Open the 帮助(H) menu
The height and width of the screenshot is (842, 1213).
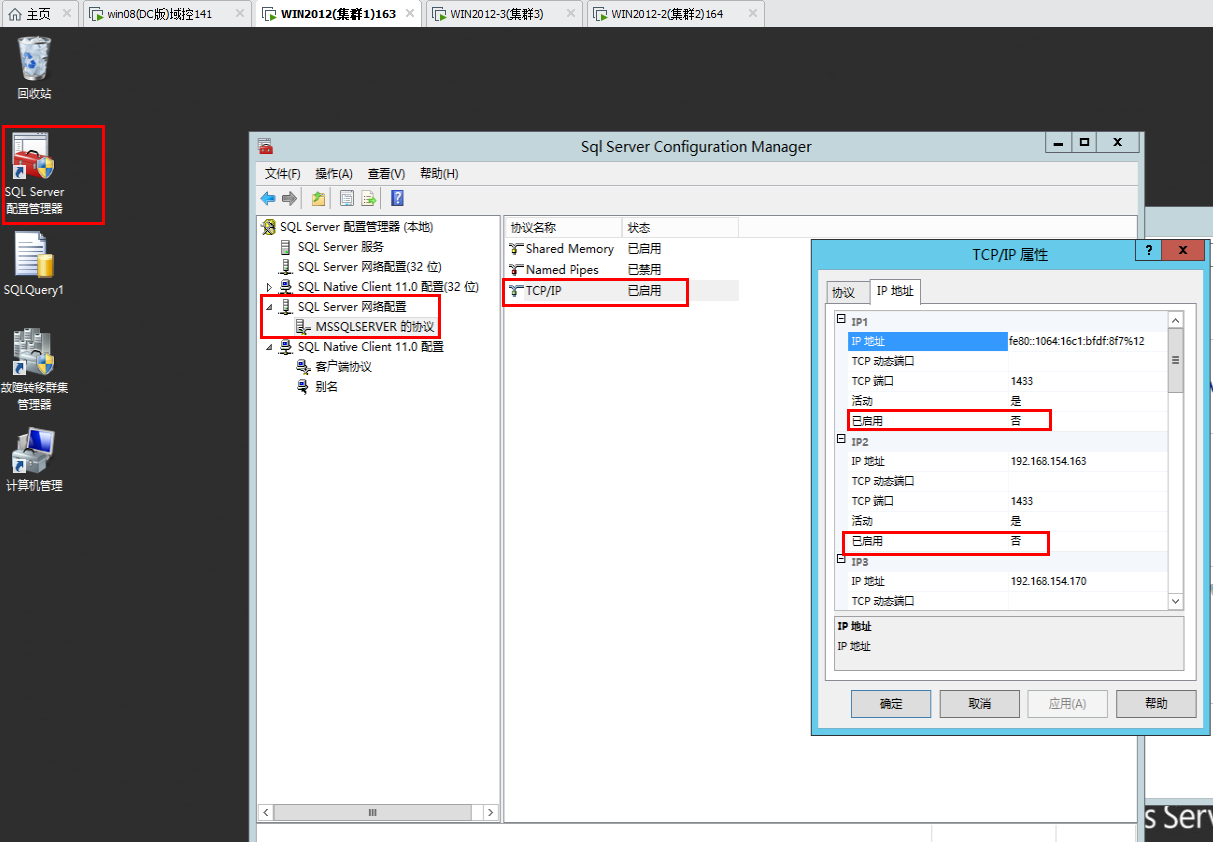click(439, 173)
